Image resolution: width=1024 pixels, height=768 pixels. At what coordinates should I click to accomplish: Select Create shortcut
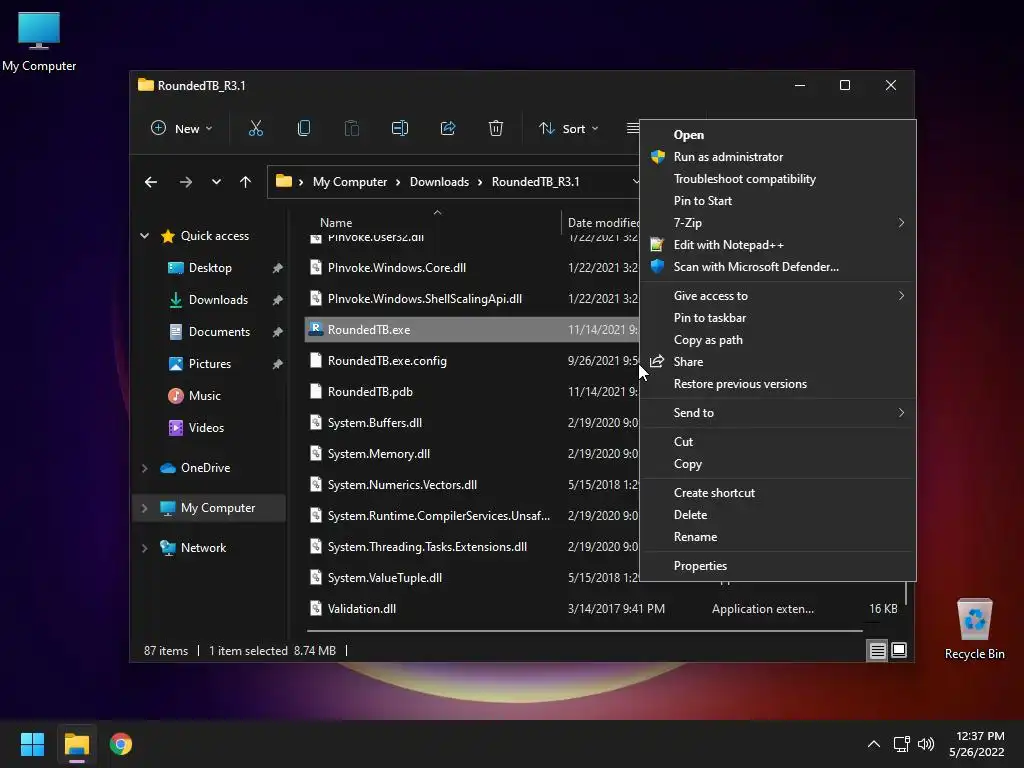(x=778, y=493)
